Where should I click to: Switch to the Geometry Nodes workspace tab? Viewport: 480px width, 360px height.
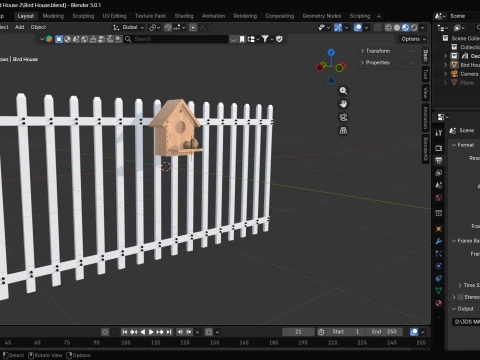(x=322, y=16)
